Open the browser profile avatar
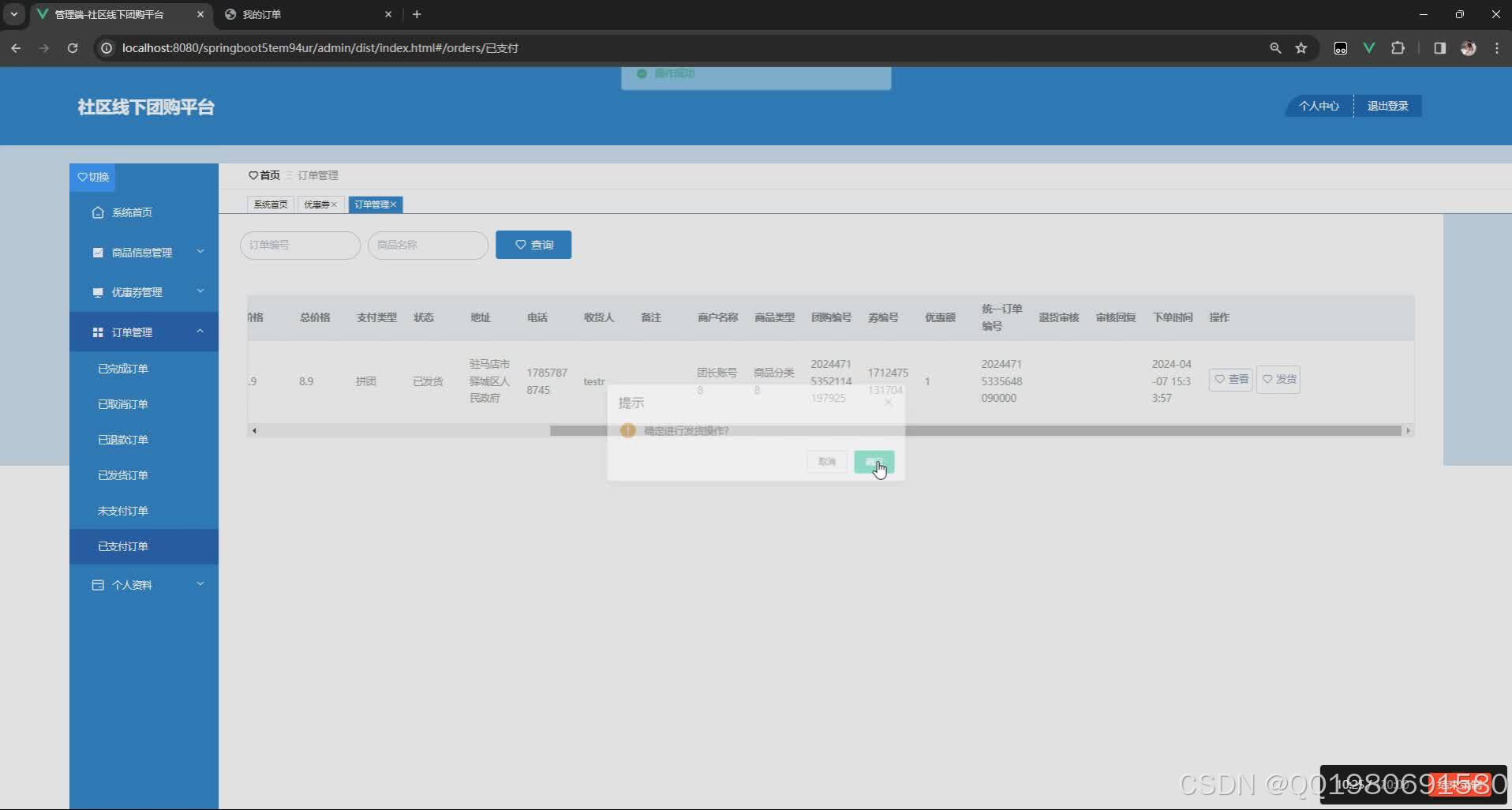Image resolution: width=1512 pixels, height=810 pixels. (1469, 48)
